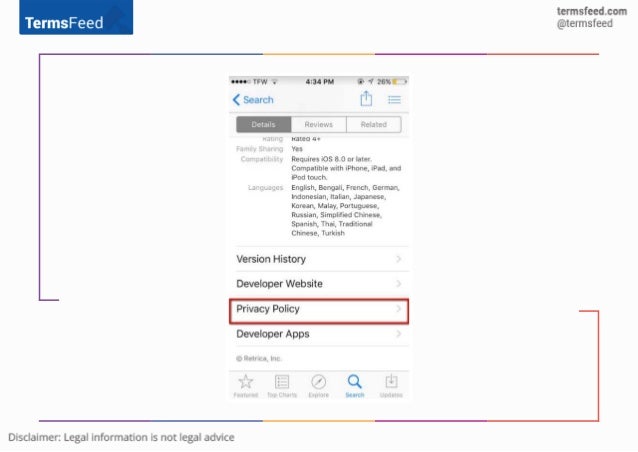
Task: Switch to the Reviews tab
Action: pyautogui.click(x=319, y=124)
